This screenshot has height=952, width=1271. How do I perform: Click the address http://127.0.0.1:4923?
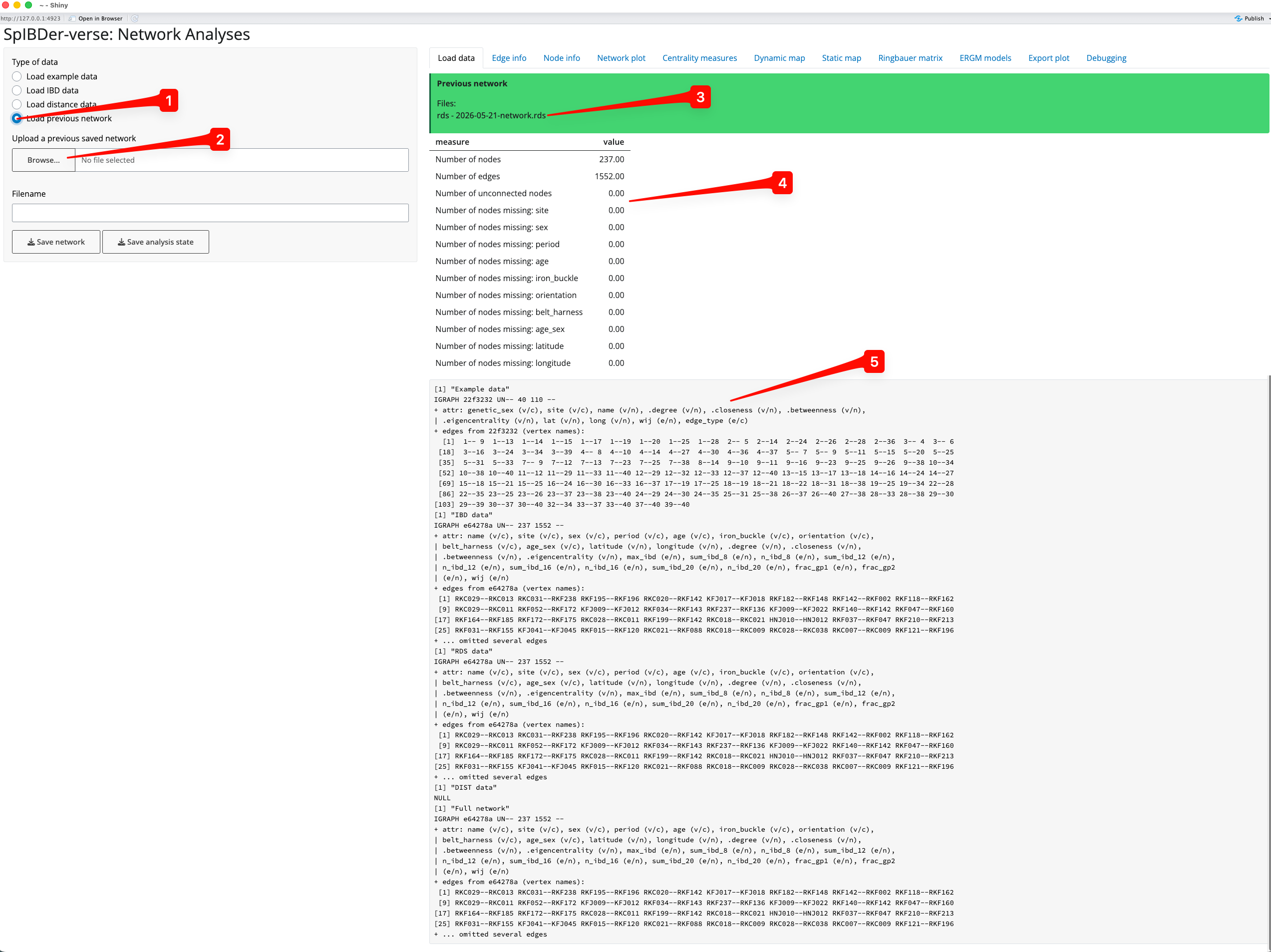coord(31,18)
